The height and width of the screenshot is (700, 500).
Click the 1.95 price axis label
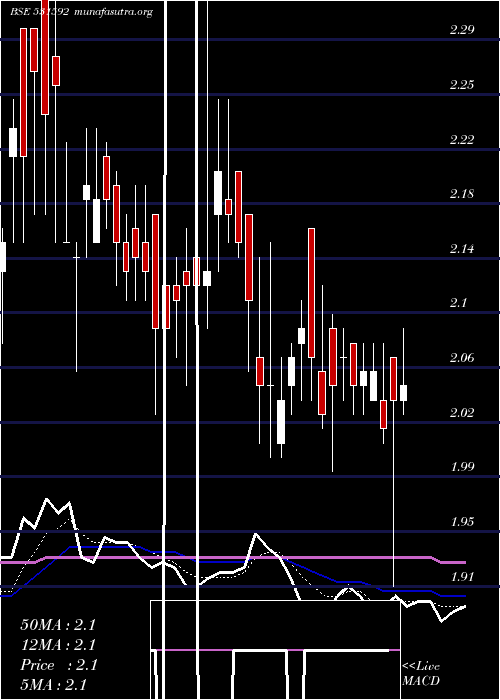click(462, 522)
